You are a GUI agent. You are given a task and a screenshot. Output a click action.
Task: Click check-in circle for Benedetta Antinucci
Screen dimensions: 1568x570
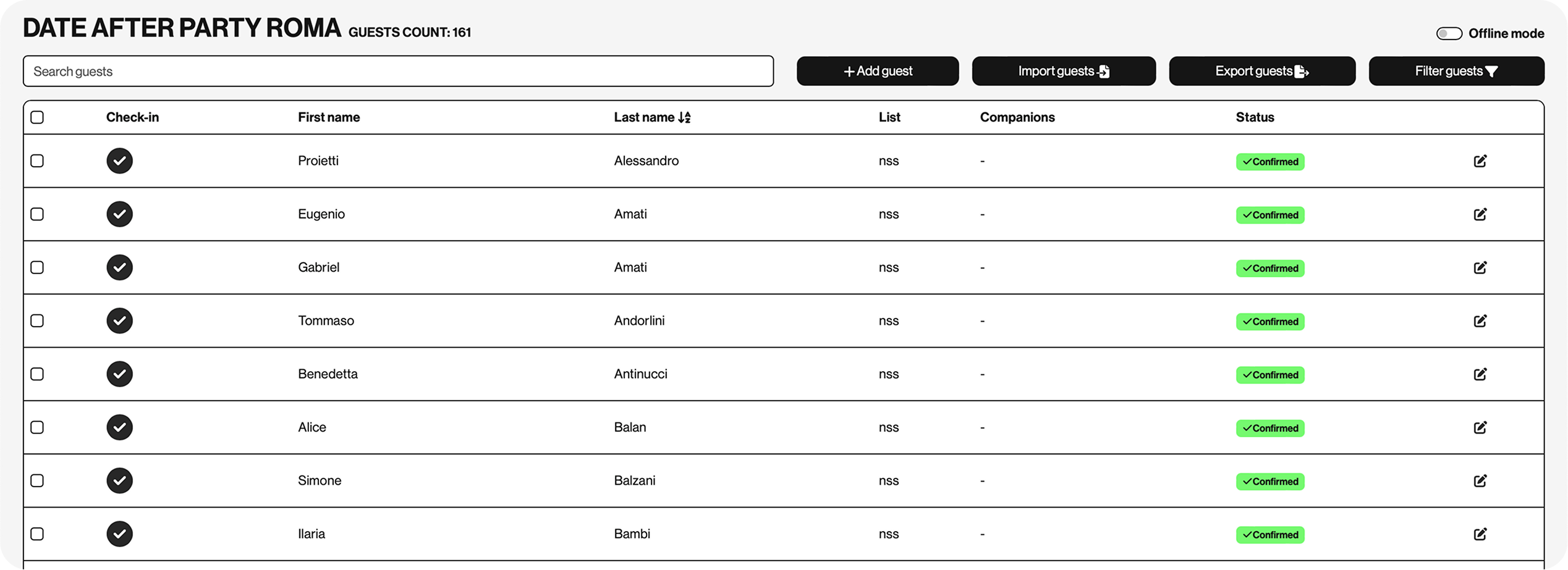[x=119, y=374]
